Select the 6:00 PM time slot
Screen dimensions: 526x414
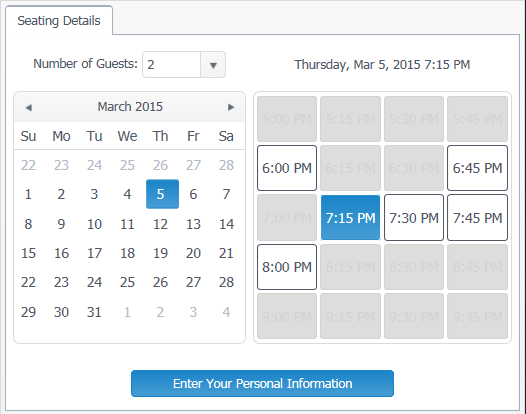pos(287,168)
